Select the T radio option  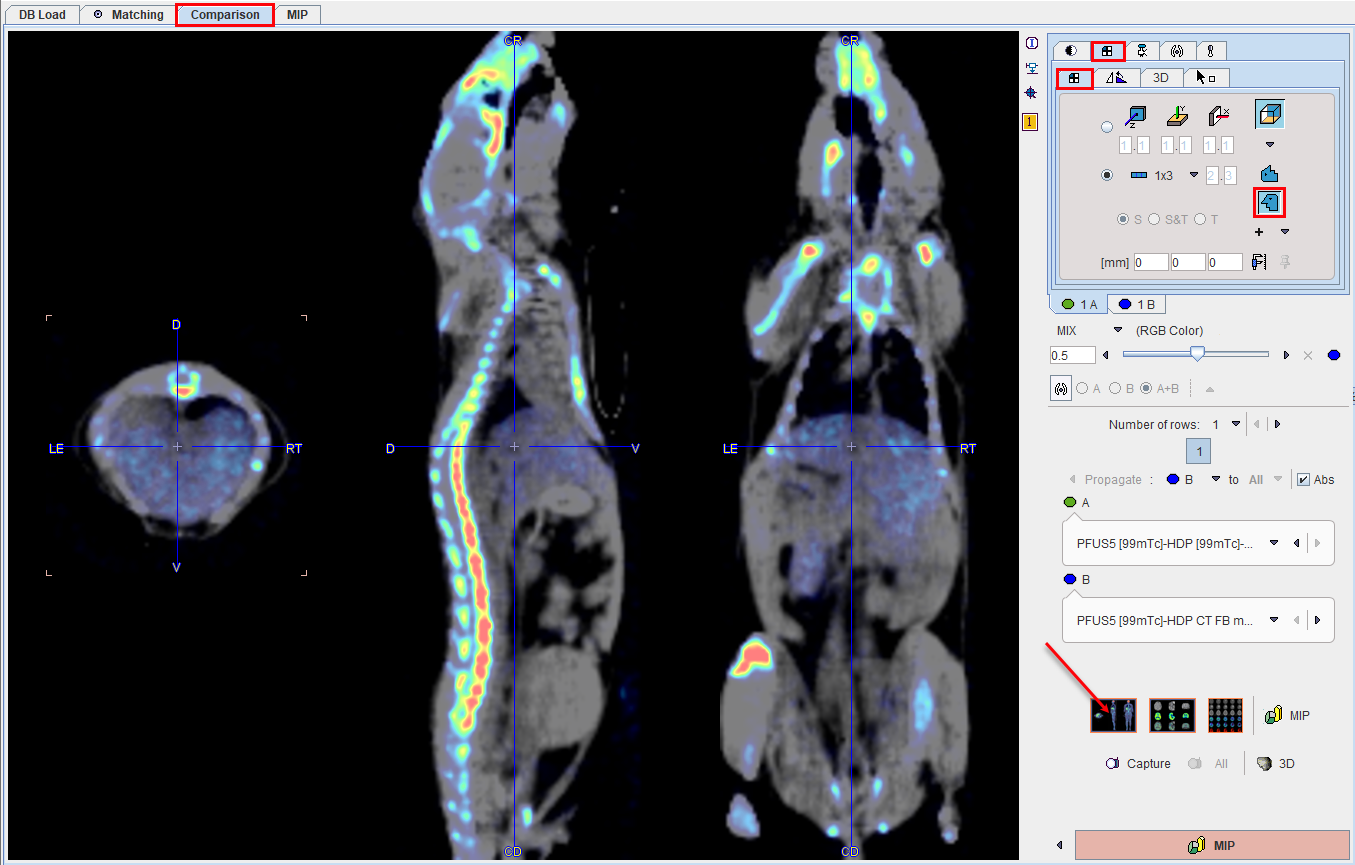(1200, 219)
